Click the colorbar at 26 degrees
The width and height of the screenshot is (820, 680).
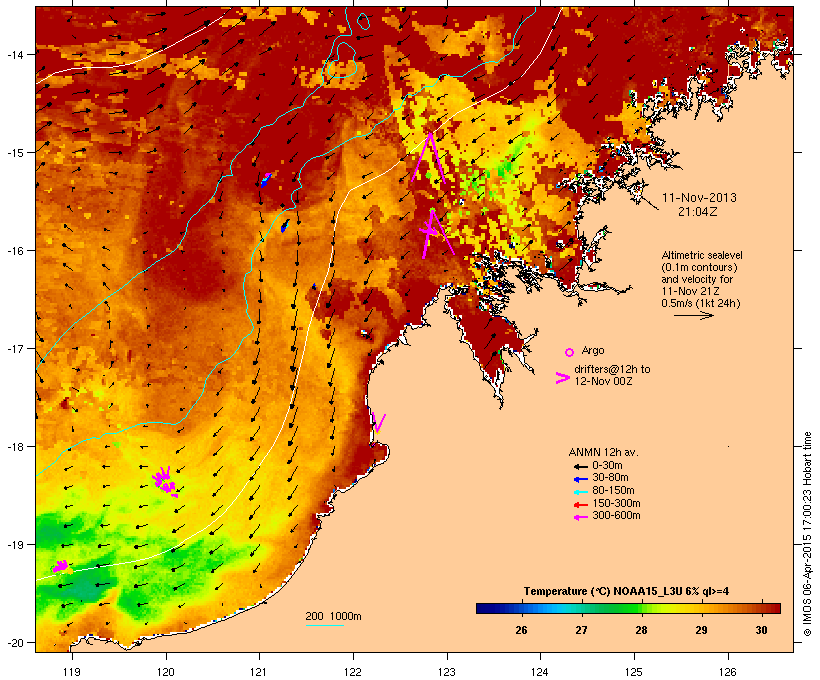pos(521,608)
